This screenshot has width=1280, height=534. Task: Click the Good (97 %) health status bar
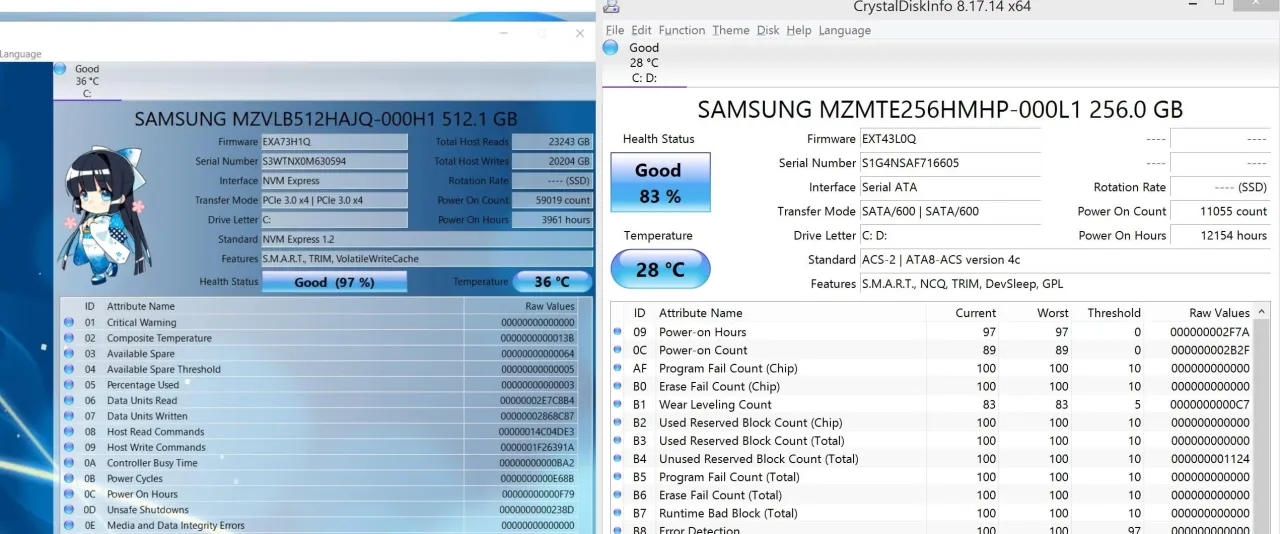(334, 282)
